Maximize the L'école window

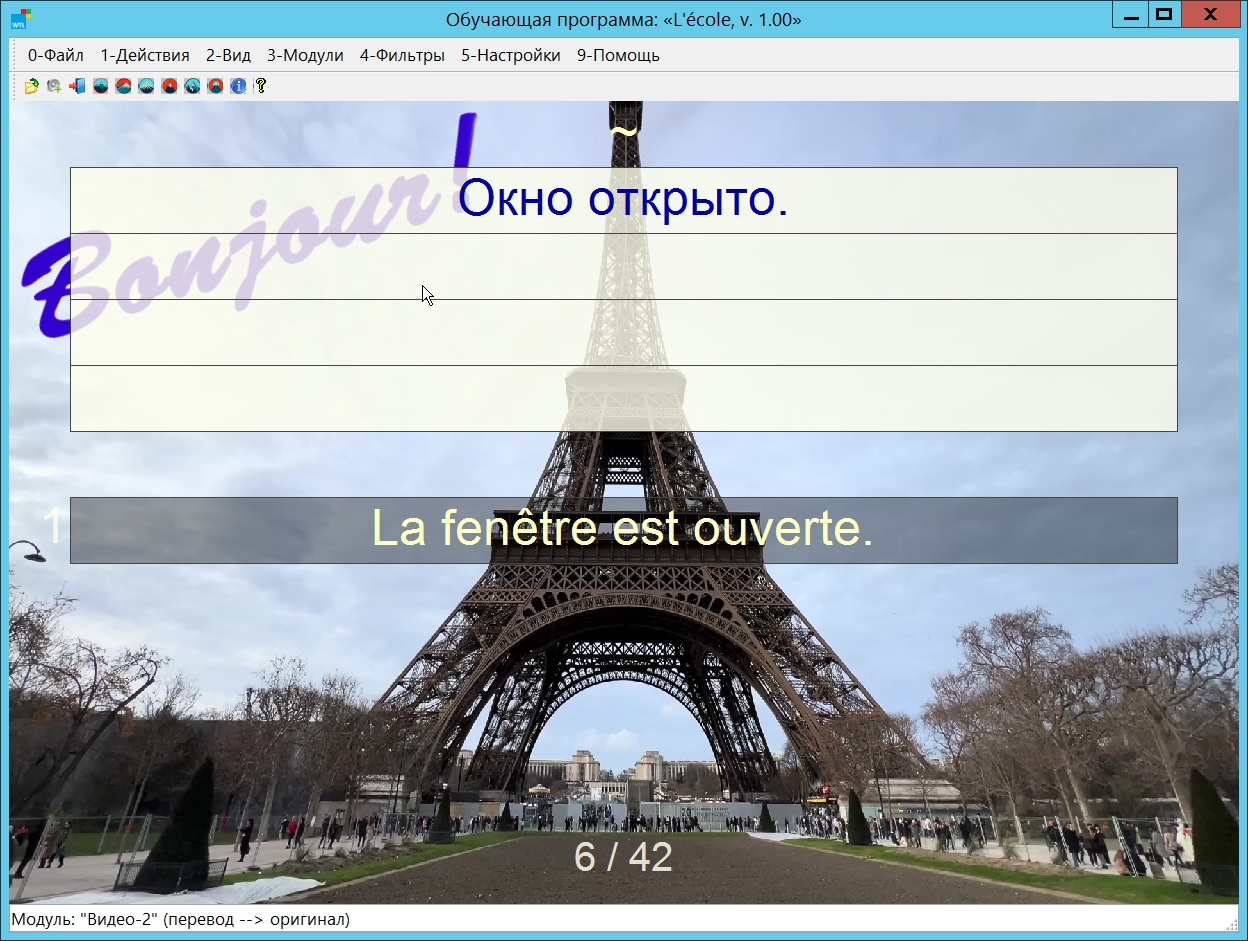pos(1163,15)
